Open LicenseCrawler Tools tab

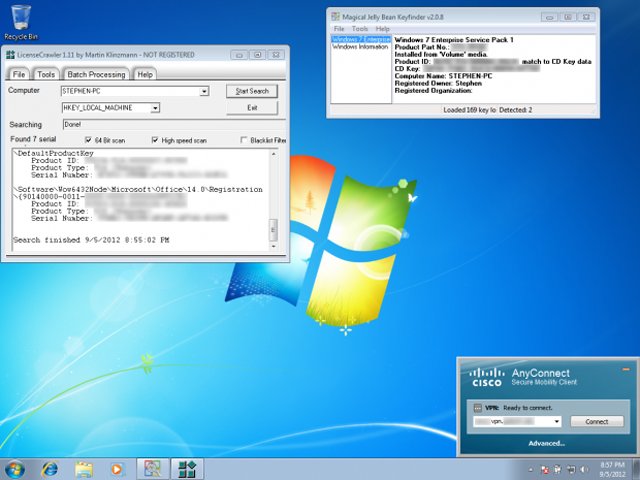coord(46,74)
